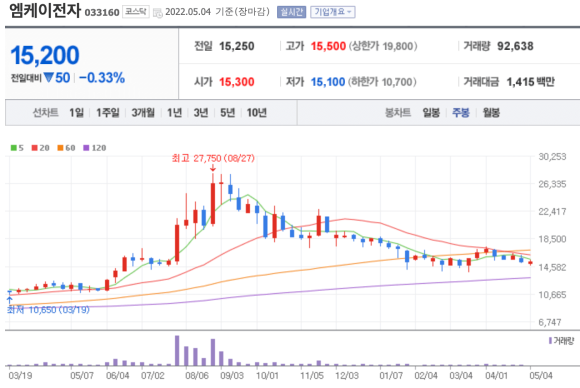
Task: Click the 상한가 19,800 text
Action: click(x=383, y=46)
